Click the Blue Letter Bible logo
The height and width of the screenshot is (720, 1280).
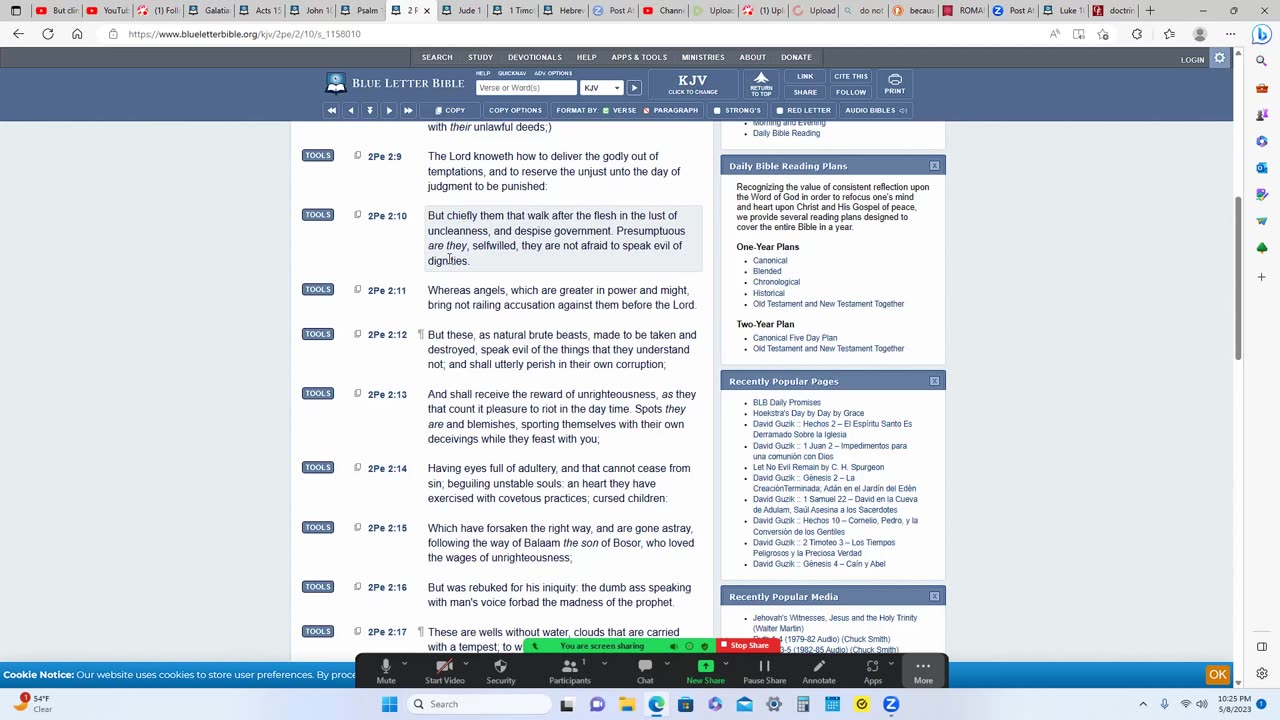395,83
